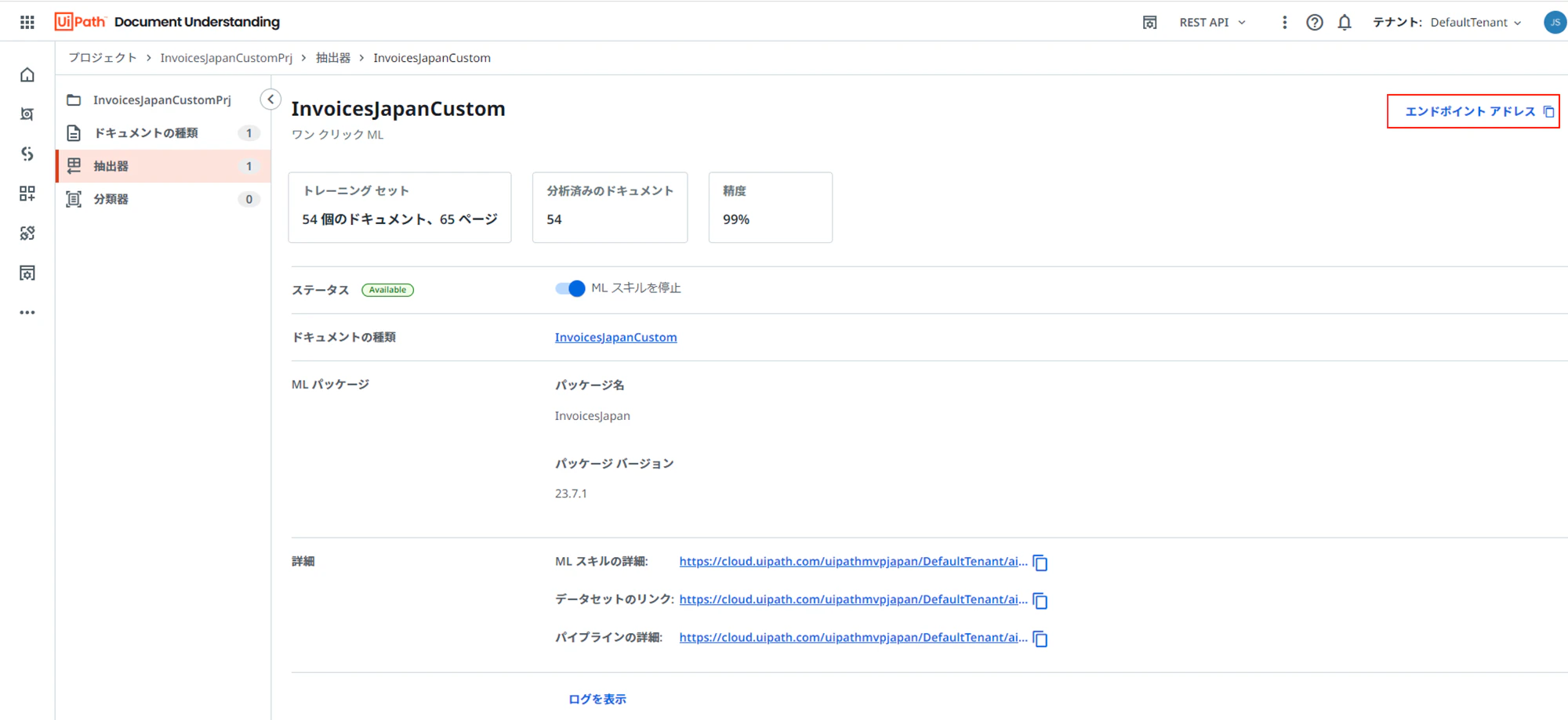Click the 分析済みのドキュメント card

(x=610, y=208)
